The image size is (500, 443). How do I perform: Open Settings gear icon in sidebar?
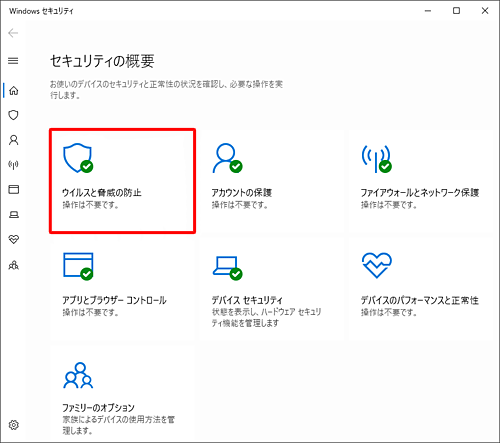coord(14,425)
